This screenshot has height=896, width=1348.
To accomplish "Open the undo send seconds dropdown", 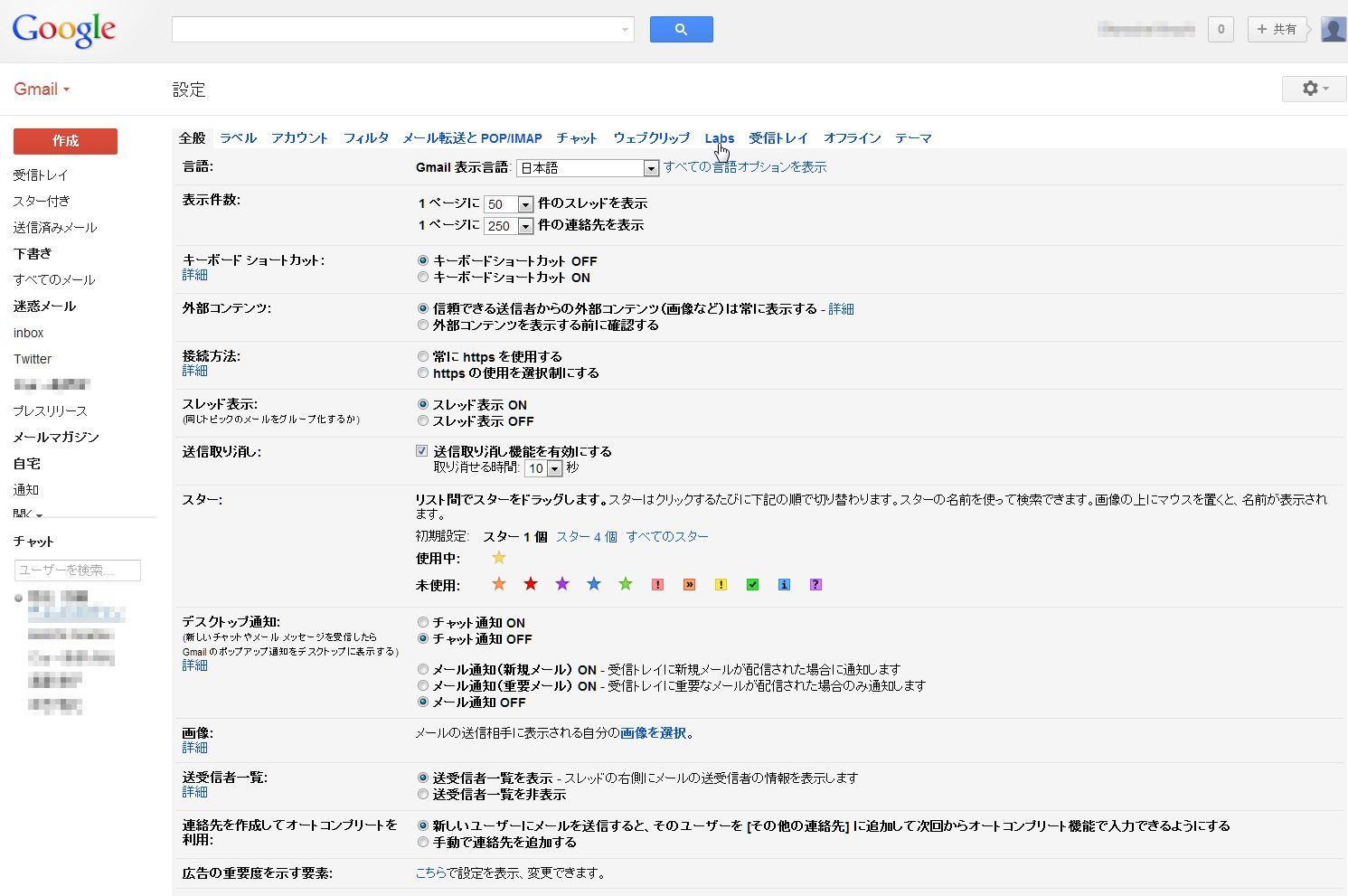I will [x=544, y=468].
